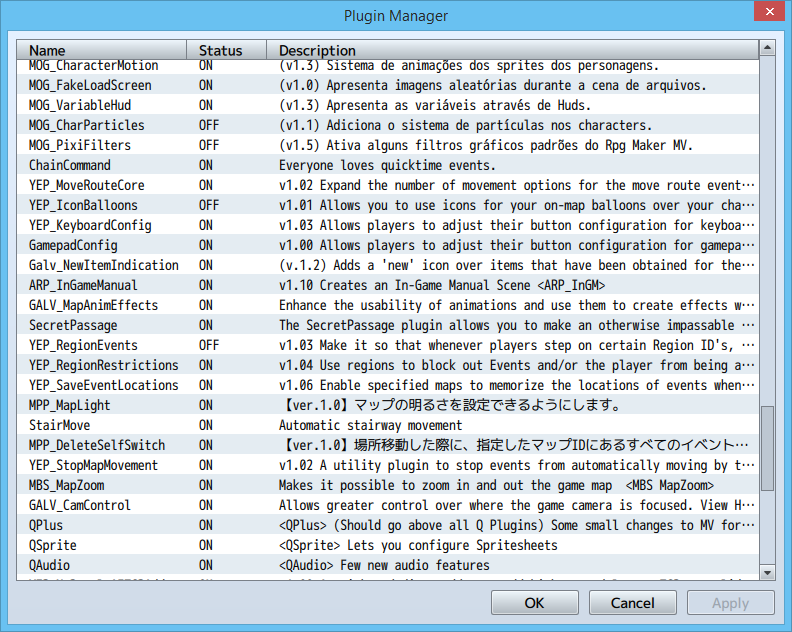The height and width of the screenshot is (632, 792).
Task: Select the YEP_IconBalloons plugin
Action: [387, 205]
